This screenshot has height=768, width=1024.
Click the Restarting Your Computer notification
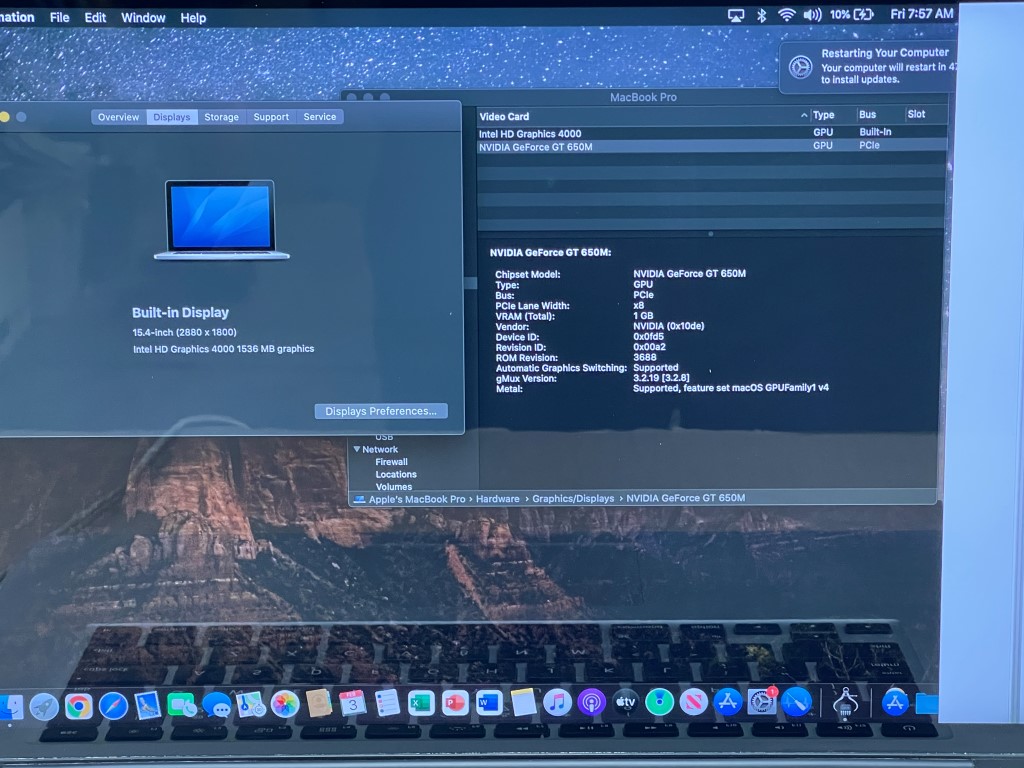[869, 66]
